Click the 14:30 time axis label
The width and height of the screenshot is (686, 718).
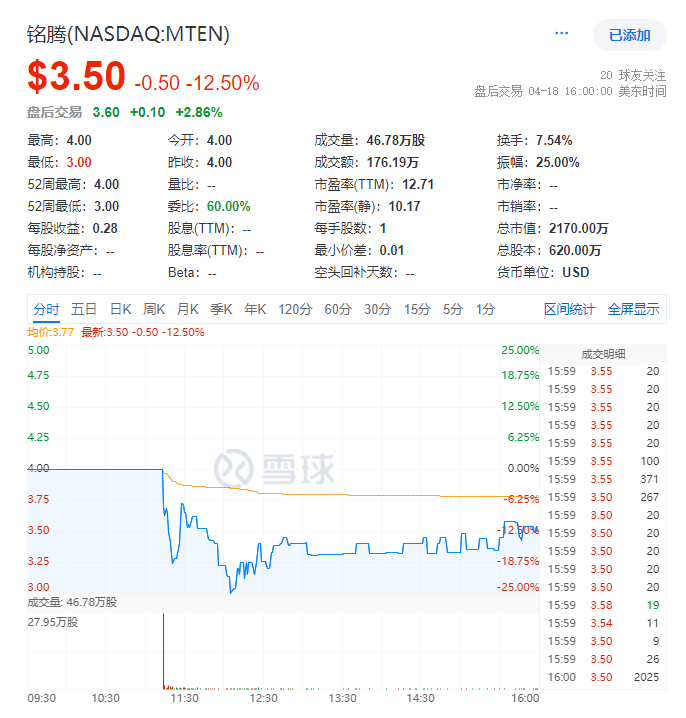tap(420, 698)
